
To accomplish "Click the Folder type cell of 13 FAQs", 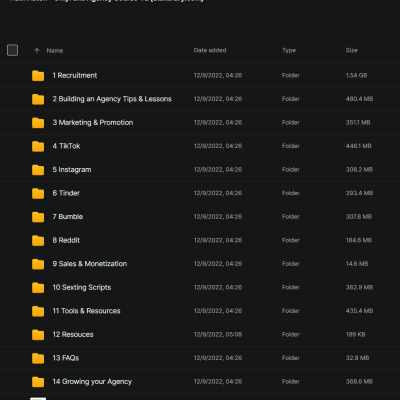I will pyautogui.click(x=291, y=358).
